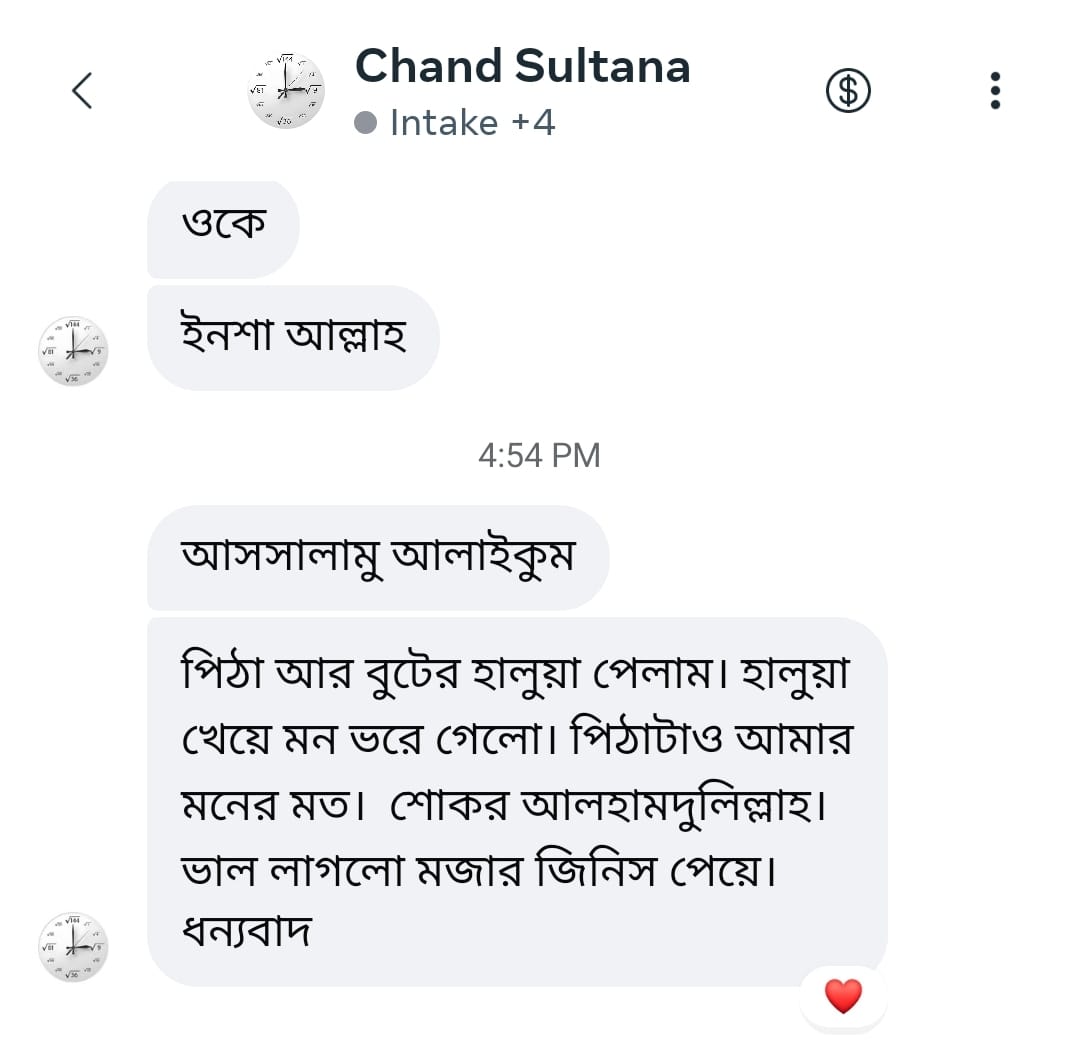
Task: Open the payments icon in chat header
Action: pyautogui.click(x=848, y=90)
